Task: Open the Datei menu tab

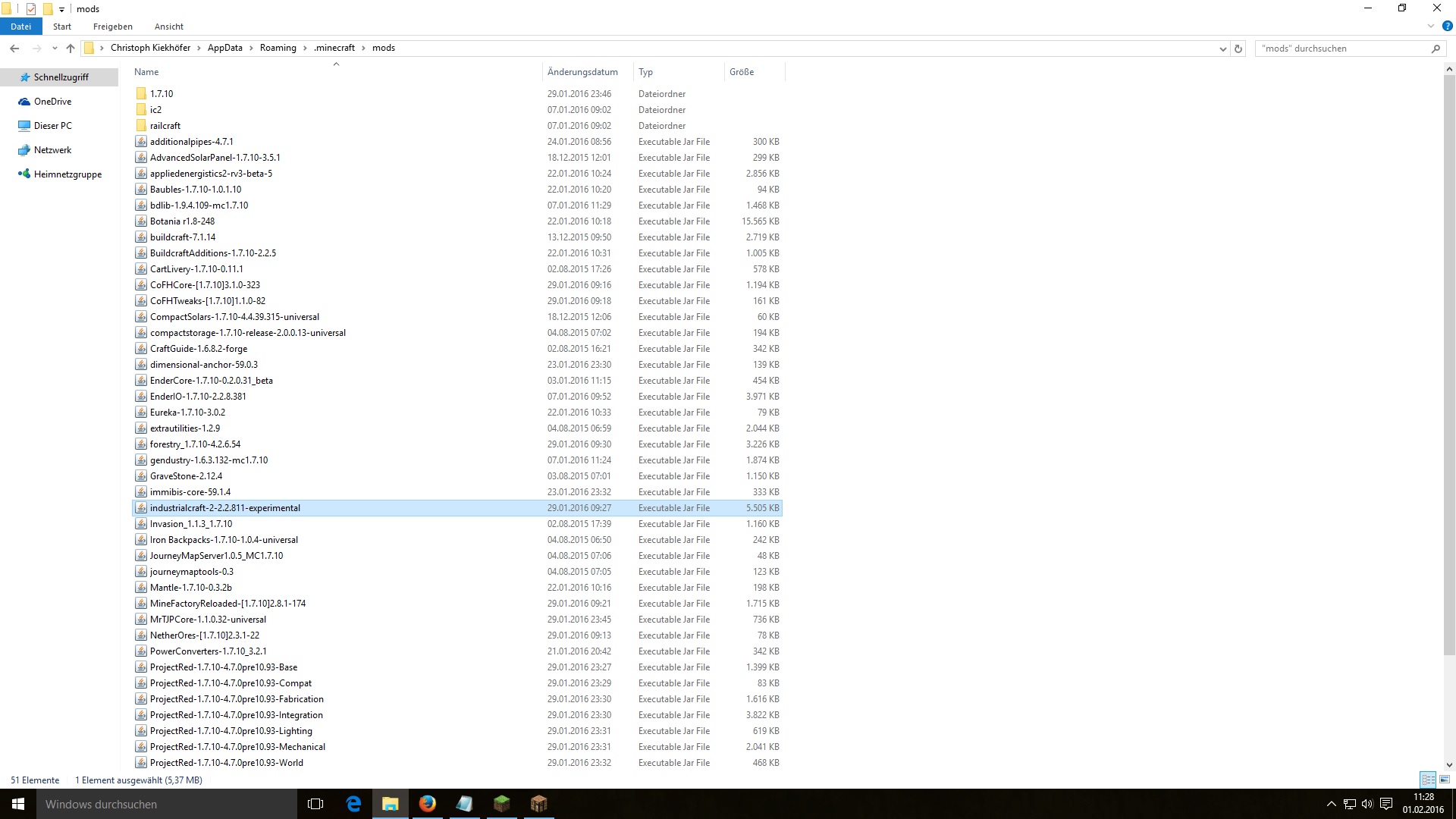Action: click(x=20, y=27)
